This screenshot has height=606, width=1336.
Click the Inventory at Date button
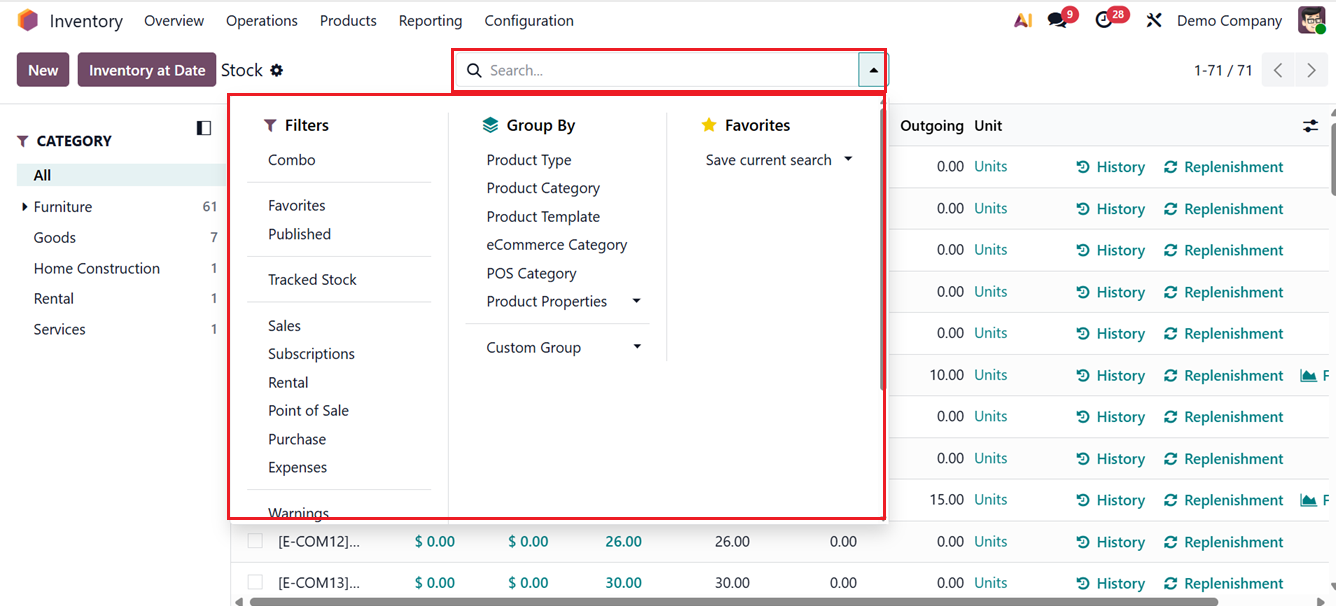point(147,70)
